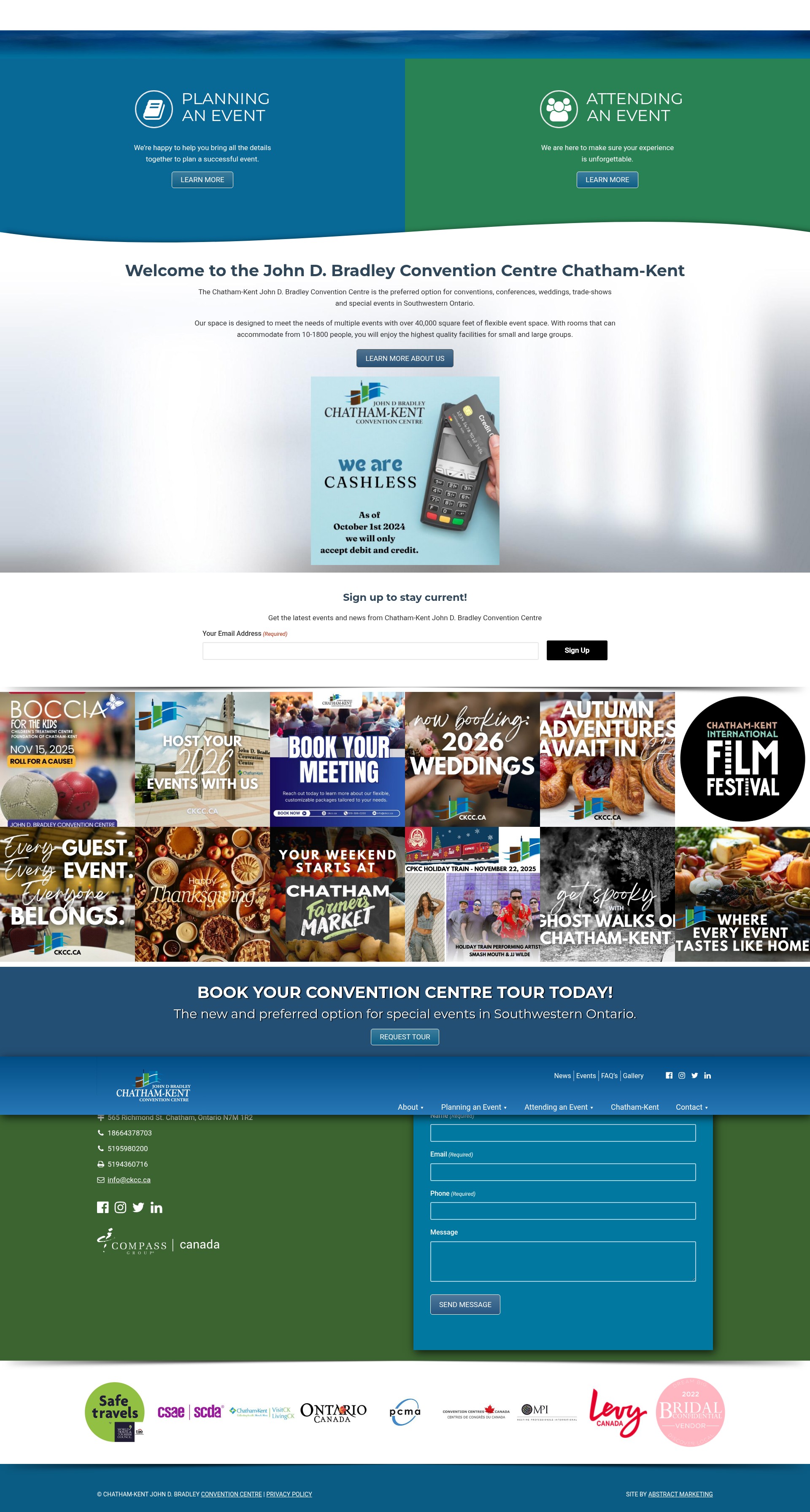Open the Every Guest Every Event post
The width and height of the screenshot is (810, 1512).
(67, 894)
